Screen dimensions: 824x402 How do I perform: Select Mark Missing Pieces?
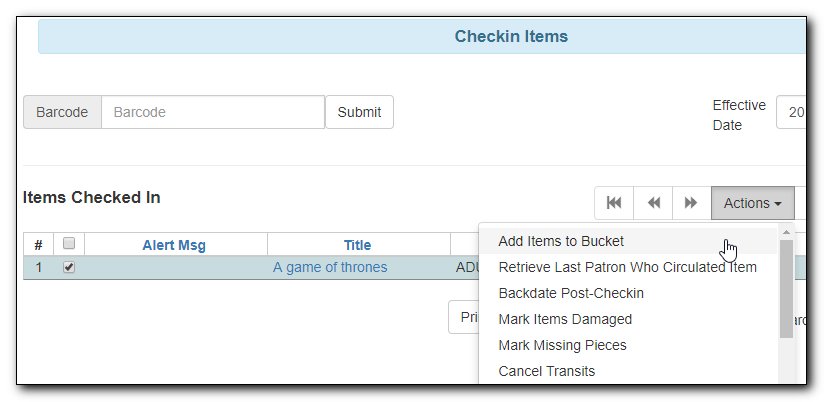562,345
